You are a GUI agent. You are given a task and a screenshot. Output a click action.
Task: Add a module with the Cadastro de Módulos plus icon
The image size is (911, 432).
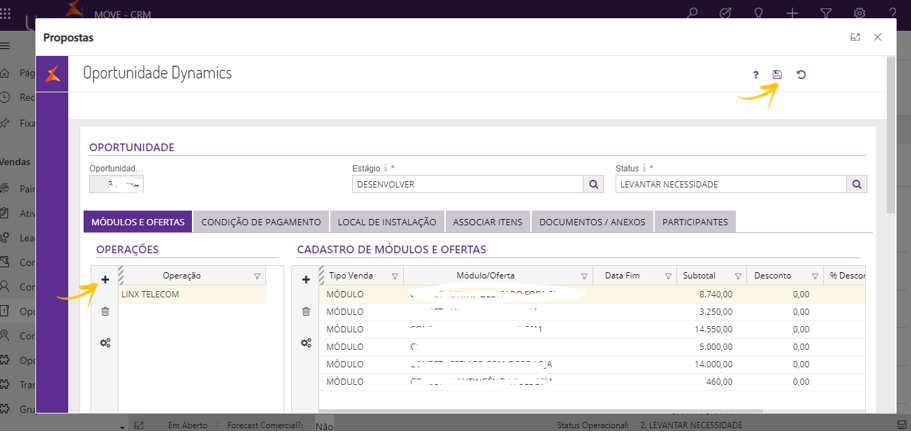pos(306,279)
